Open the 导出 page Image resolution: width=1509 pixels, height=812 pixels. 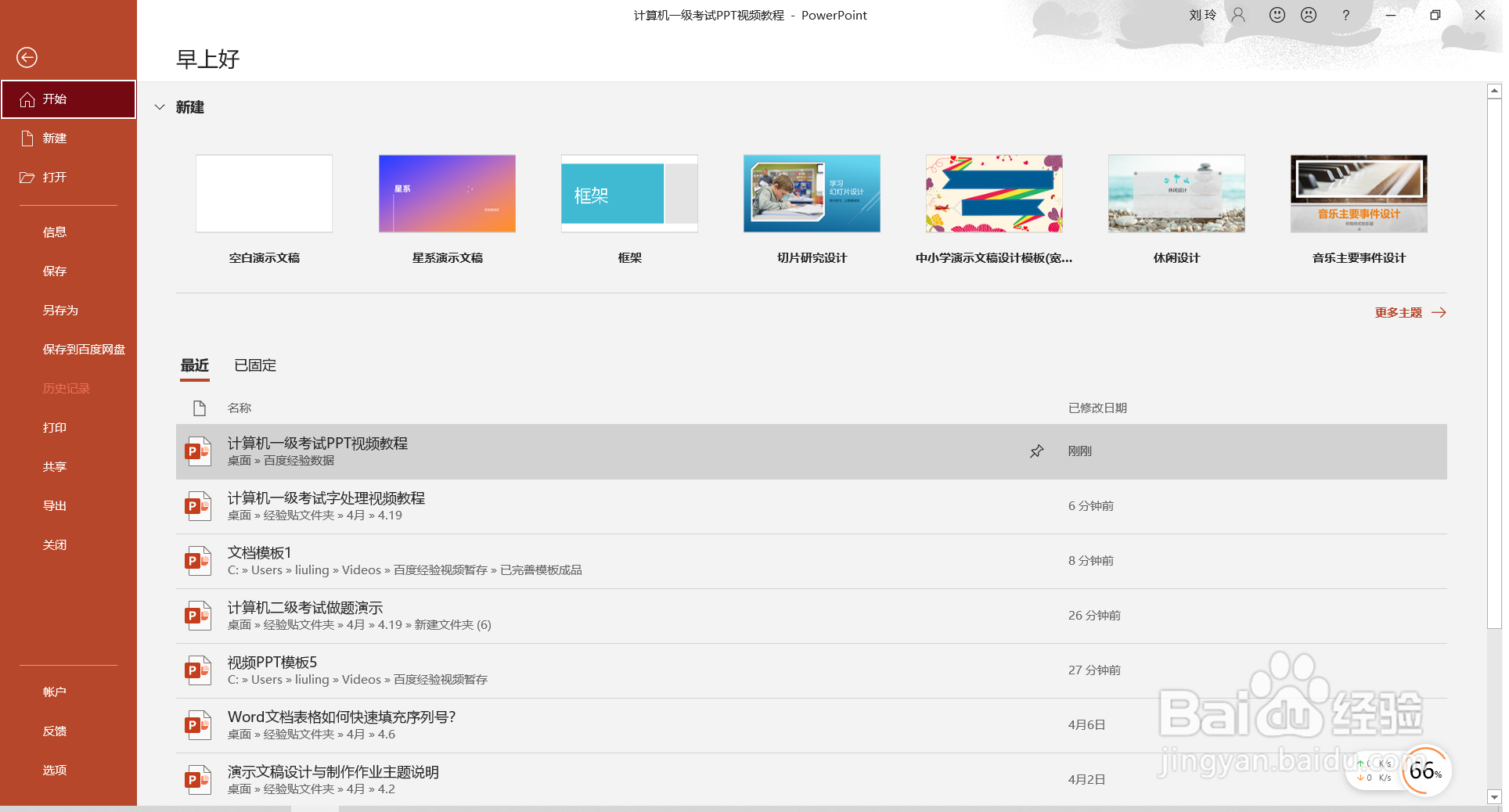pos(68,506)
